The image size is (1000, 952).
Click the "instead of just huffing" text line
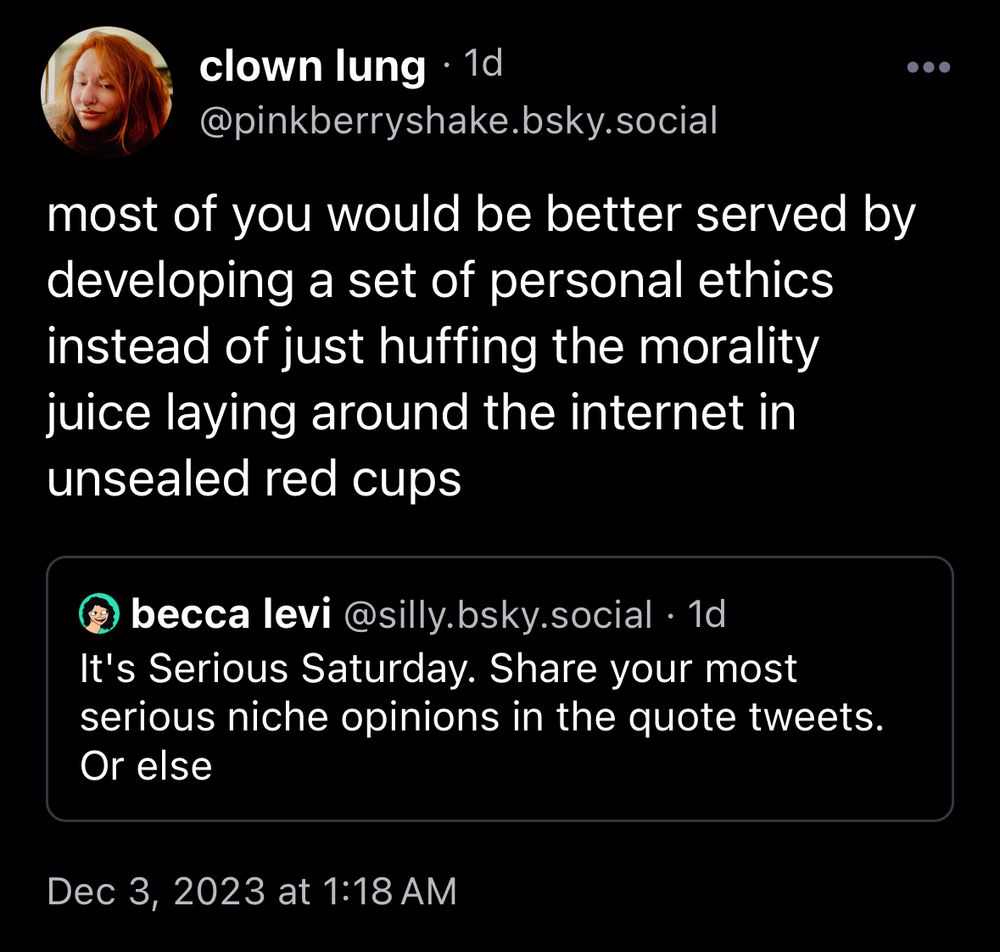tap(433, 349)
